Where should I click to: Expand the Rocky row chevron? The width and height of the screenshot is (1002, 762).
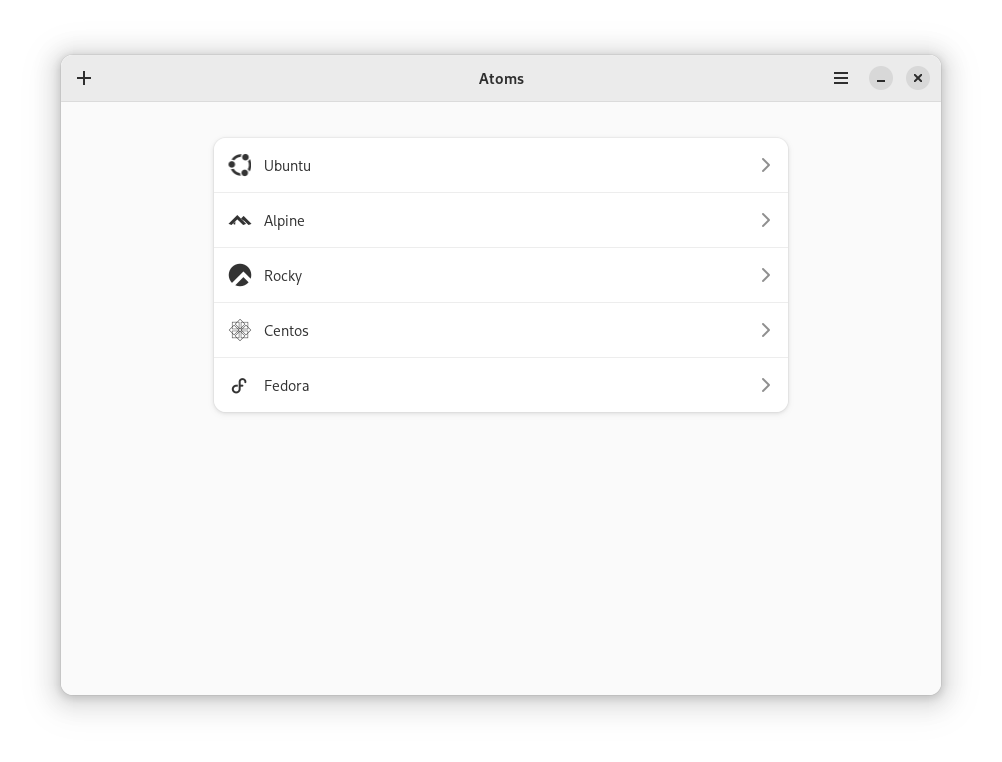(x=766, y=275)
